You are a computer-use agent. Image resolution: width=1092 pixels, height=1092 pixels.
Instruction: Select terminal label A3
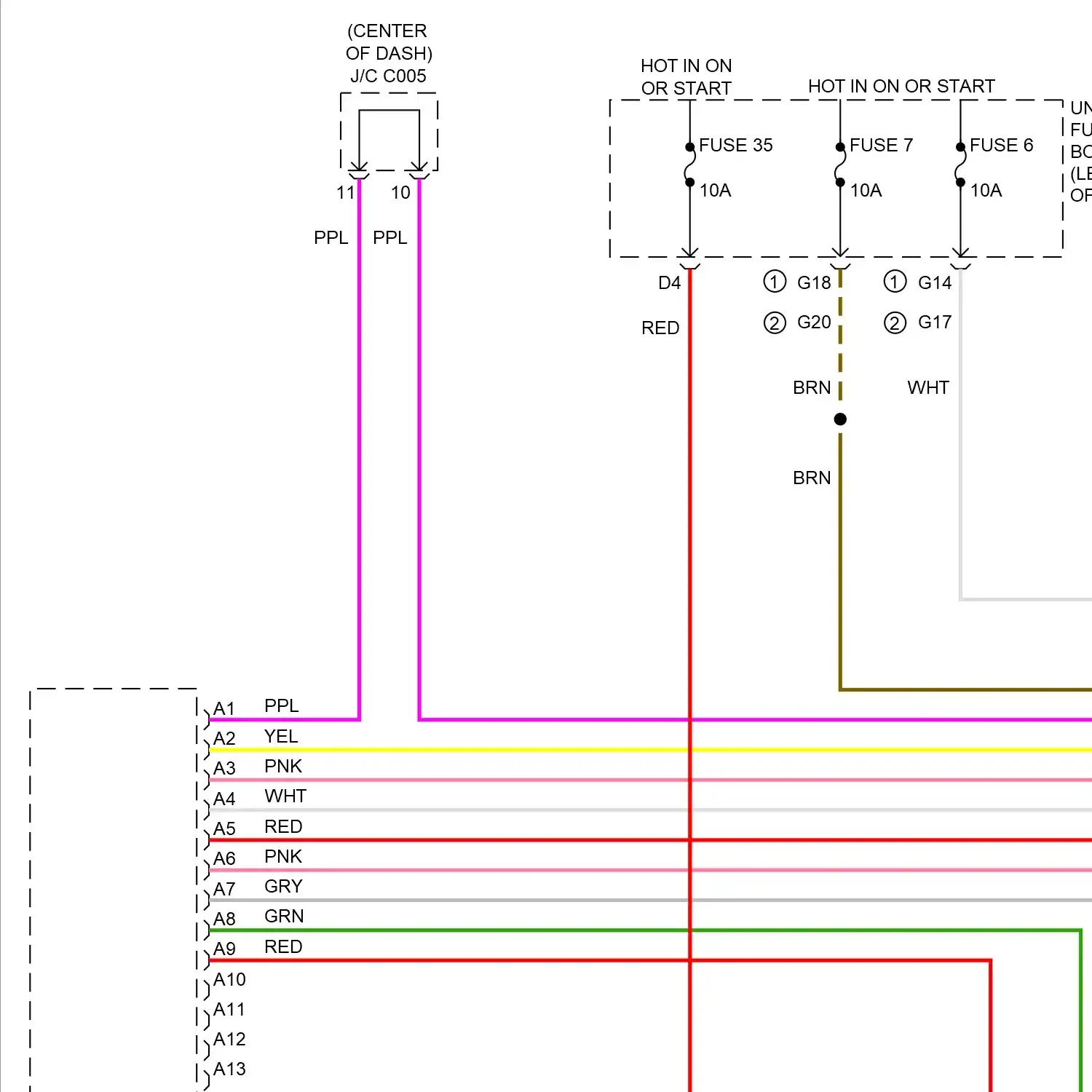coord(224,769)
